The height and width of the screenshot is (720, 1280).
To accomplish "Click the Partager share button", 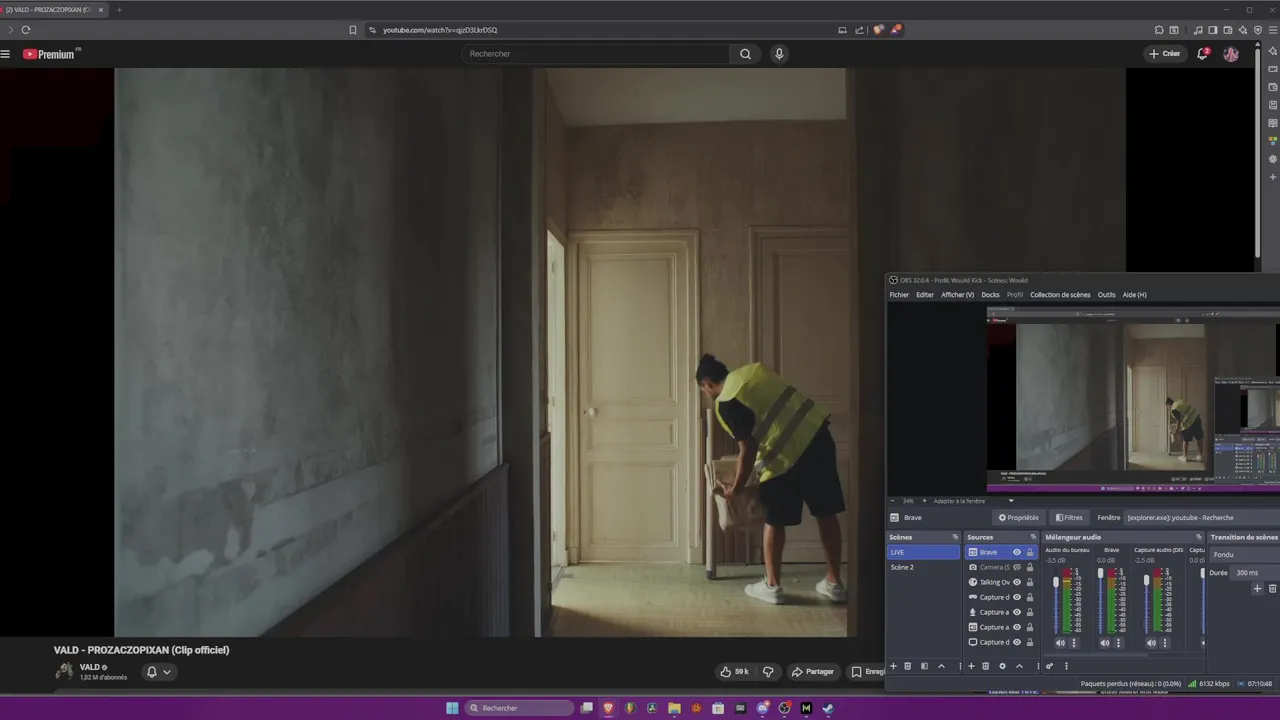I will [812, 672].
